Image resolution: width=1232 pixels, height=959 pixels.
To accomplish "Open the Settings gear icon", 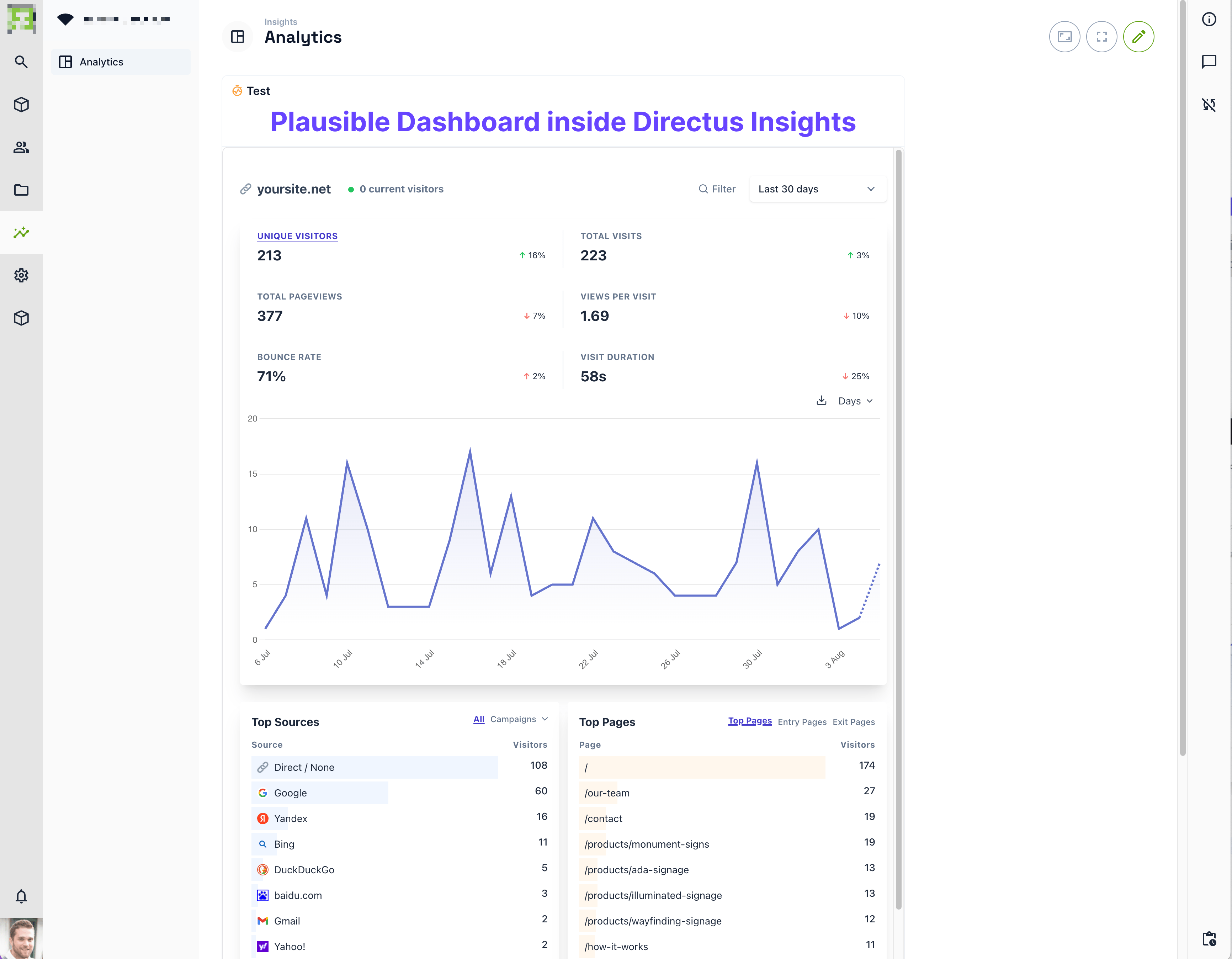I will coord(21,275).
